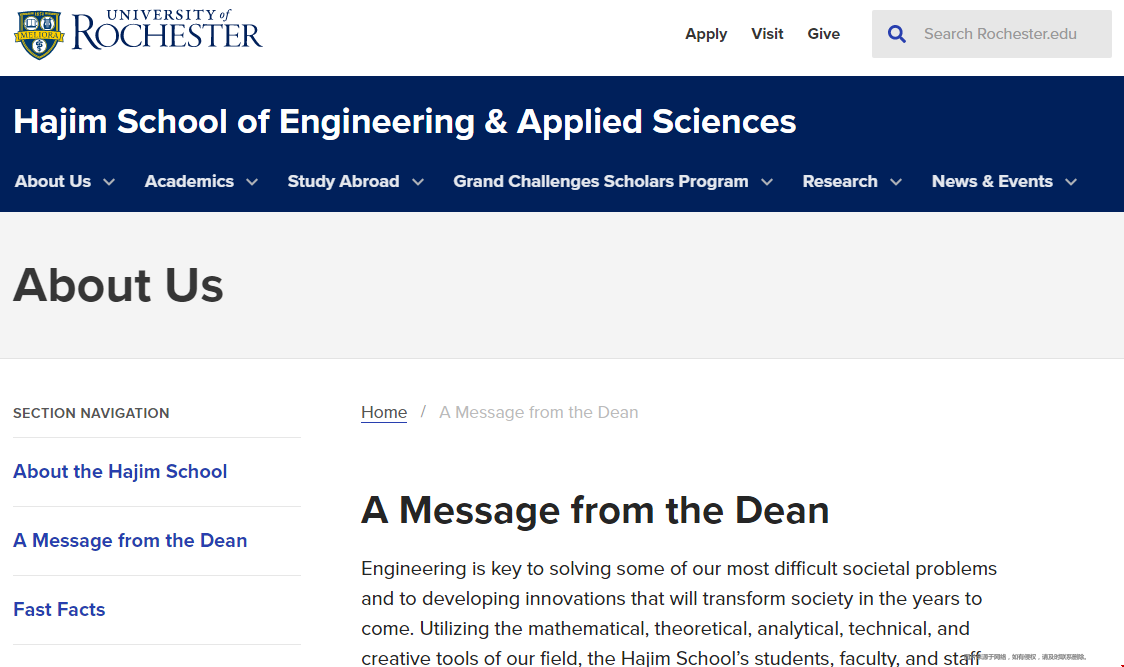Open About the Hajim School sidebar link

(120, 471)
